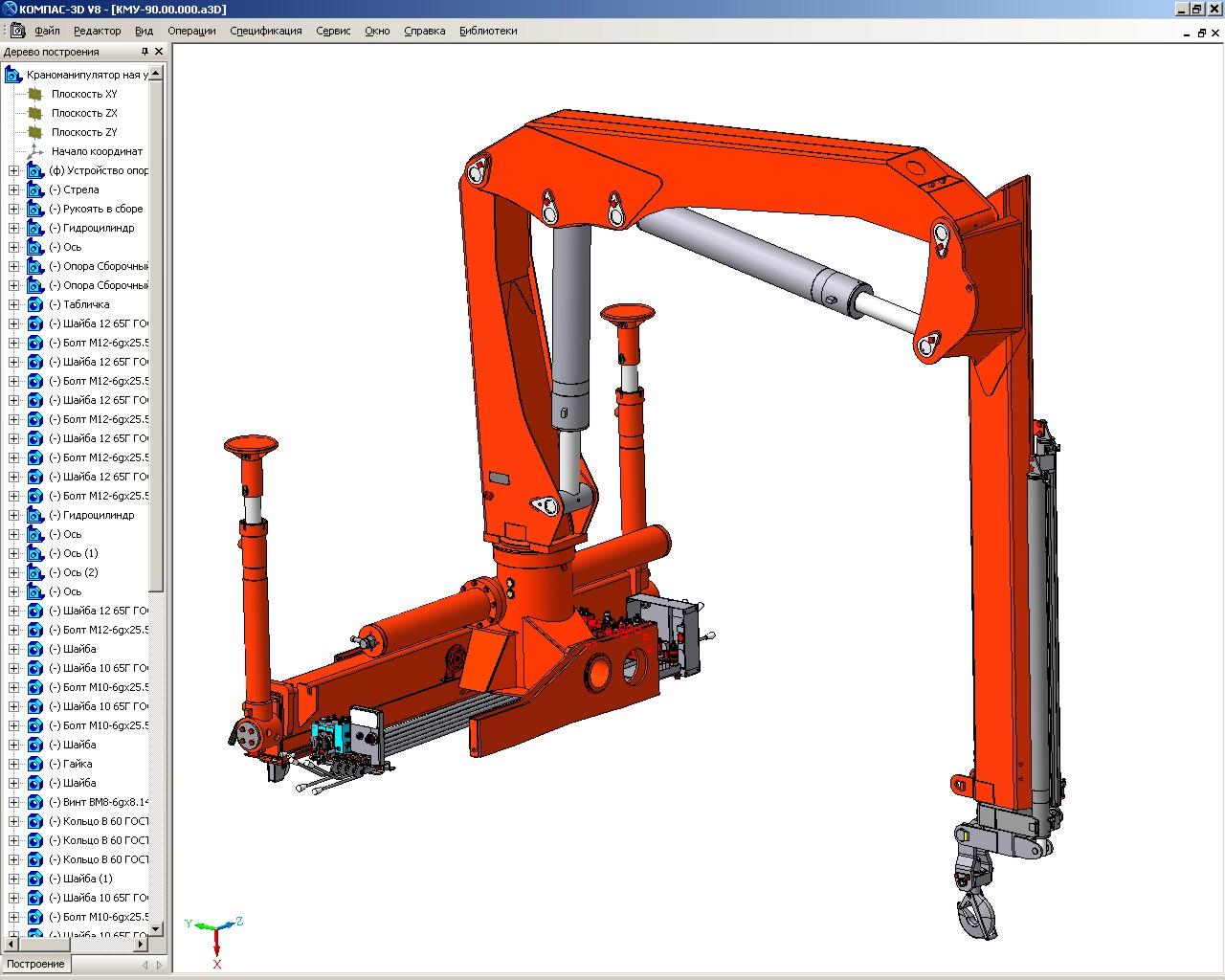
Task: Click the root Краноманипулятор assembly icon
Action: 13,75
